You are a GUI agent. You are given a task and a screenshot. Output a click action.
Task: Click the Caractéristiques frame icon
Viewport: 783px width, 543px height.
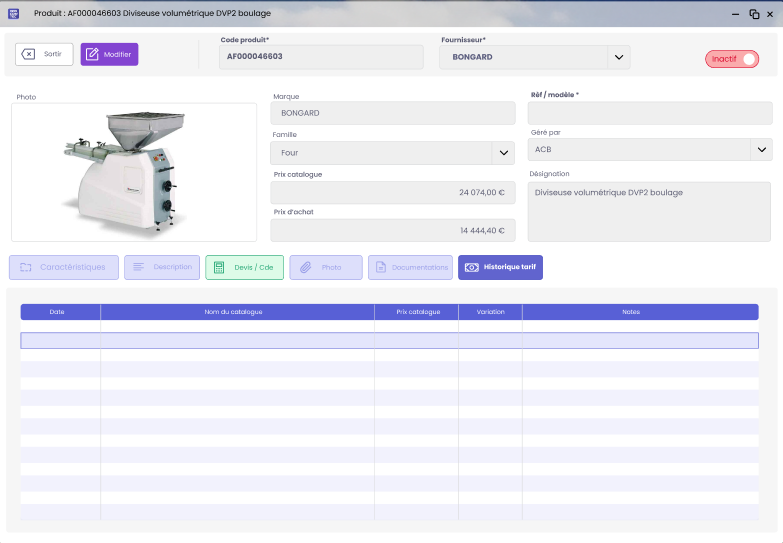pyautogui.click(x=26, y=268)
